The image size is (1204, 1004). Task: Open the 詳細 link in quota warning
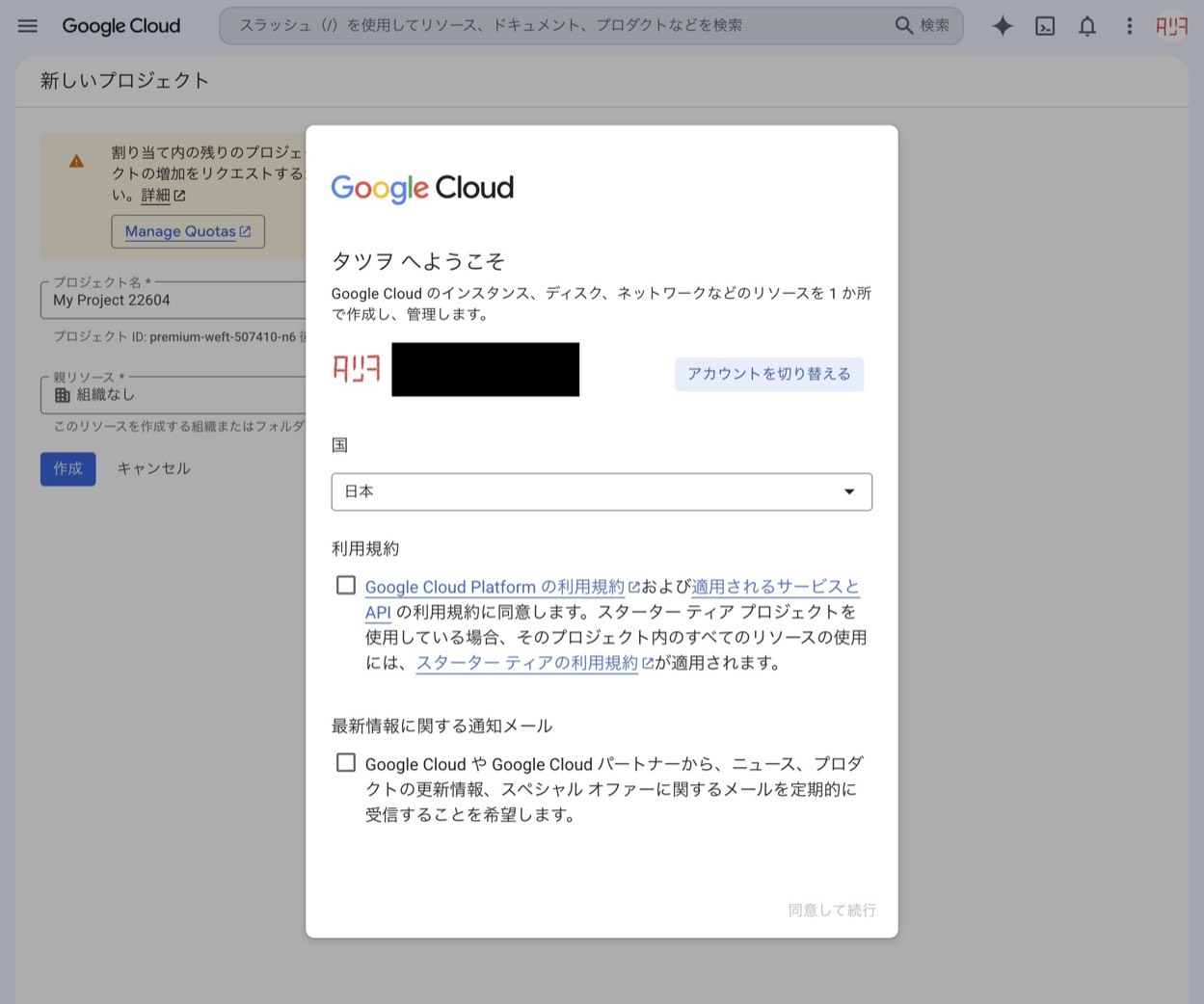click(x=155, y=196)
